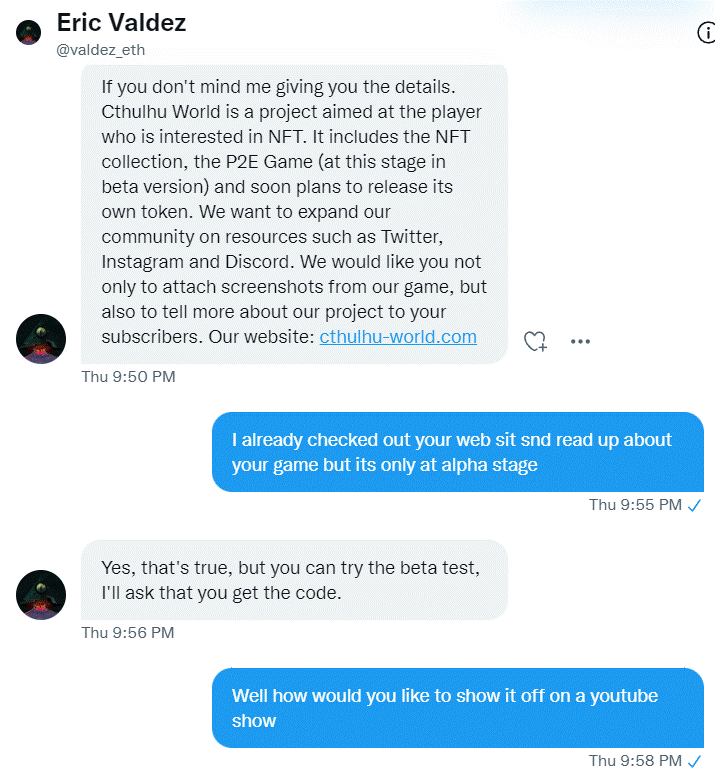Open the cthulhu-world.com link
Viewport: 715px width, 782px height.
[x=398, y=337]
